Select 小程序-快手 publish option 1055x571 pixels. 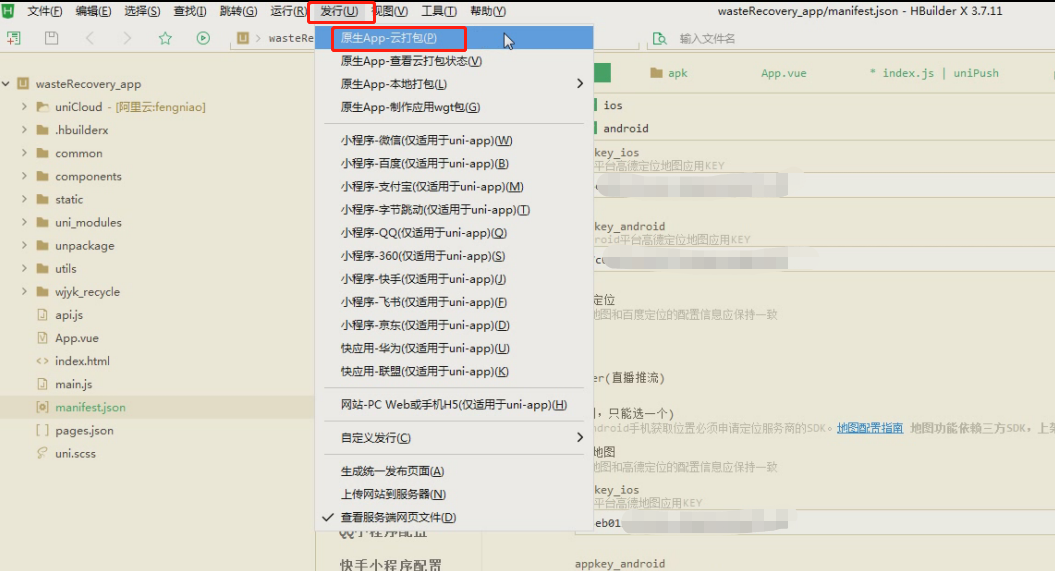[454, 279]
